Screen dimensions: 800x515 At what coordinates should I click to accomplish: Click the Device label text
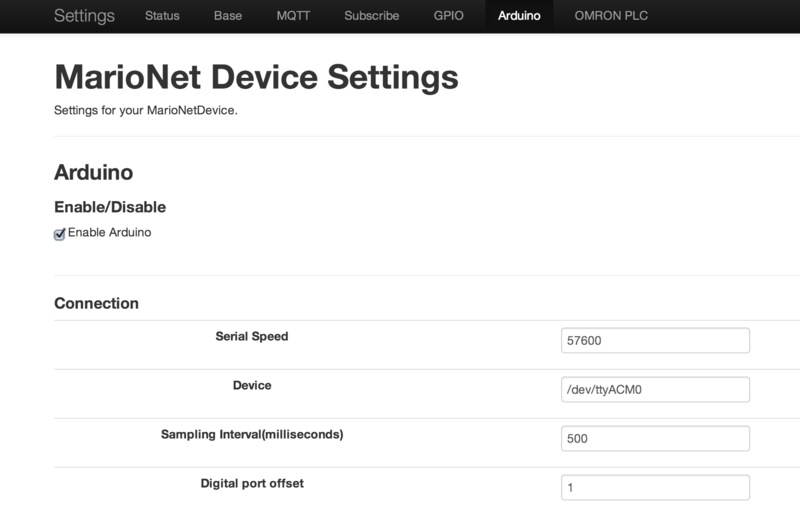(252, 385)
